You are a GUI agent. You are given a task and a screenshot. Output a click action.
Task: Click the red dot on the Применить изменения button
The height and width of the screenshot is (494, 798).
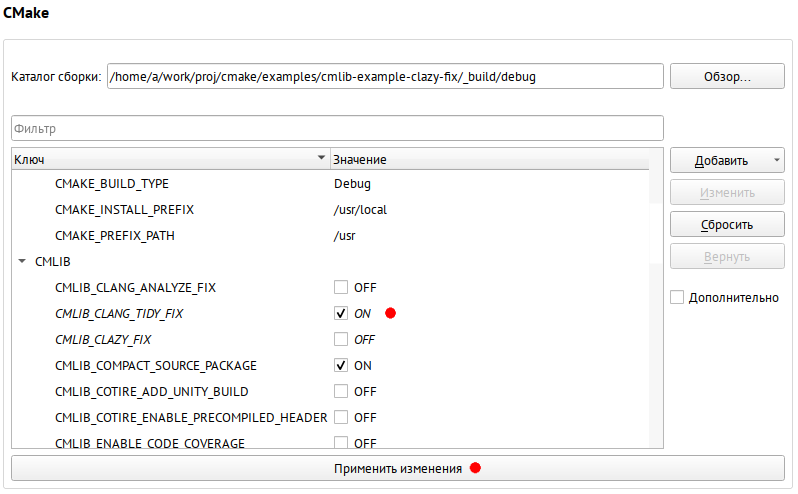(x=475, y=468)
